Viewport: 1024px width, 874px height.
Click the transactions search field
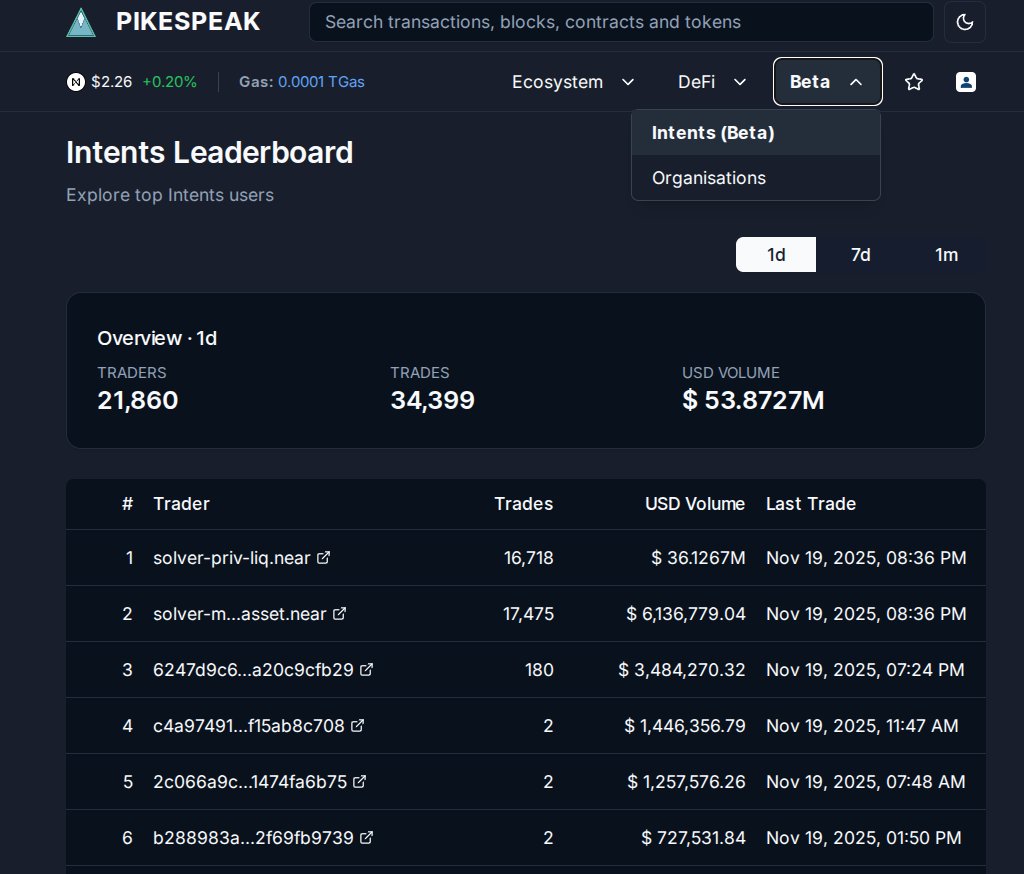point(620,21)
